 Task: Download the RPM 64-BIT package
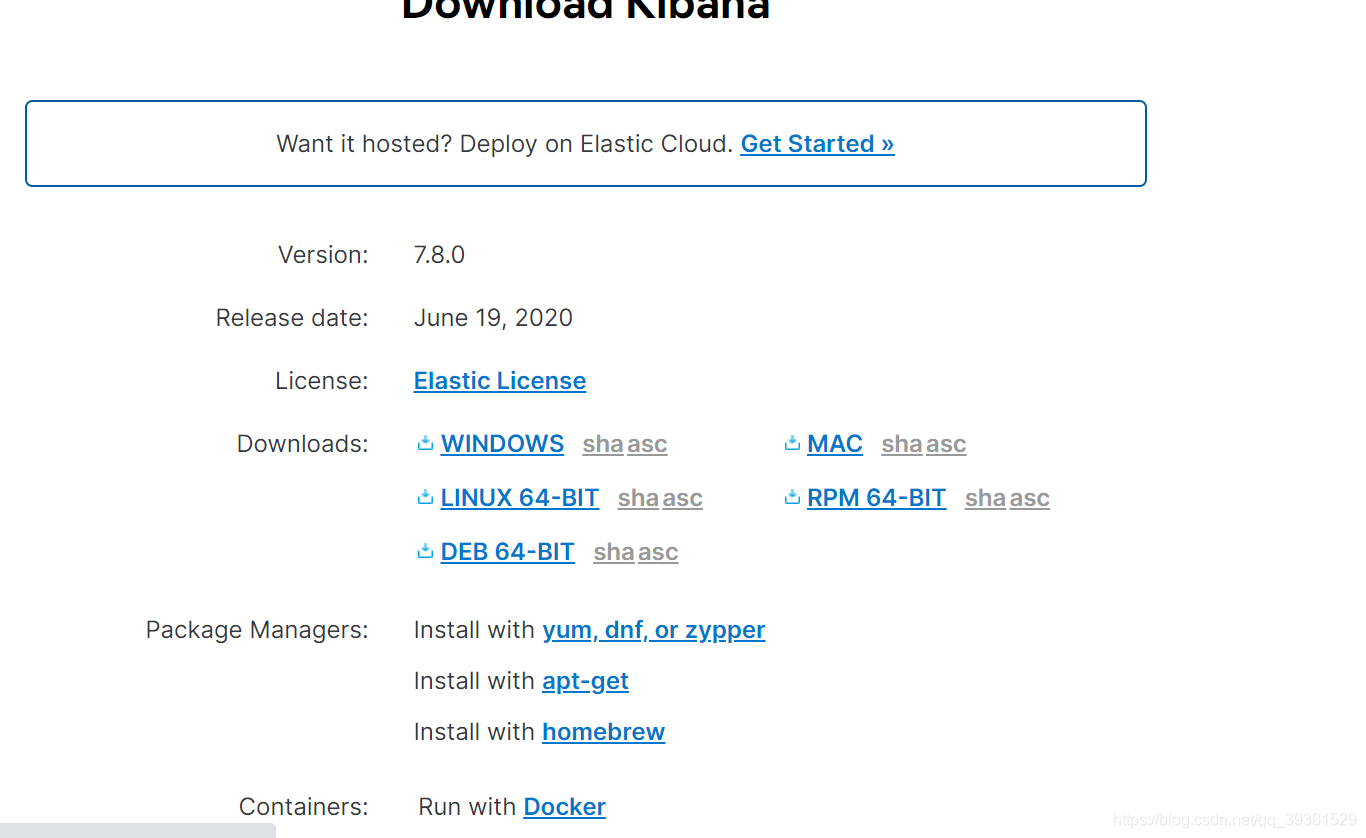pos(876,498)
